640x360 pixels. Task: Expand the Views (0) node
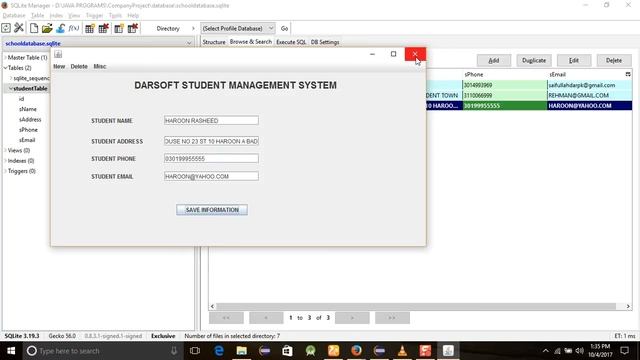(x=5, y=151)
